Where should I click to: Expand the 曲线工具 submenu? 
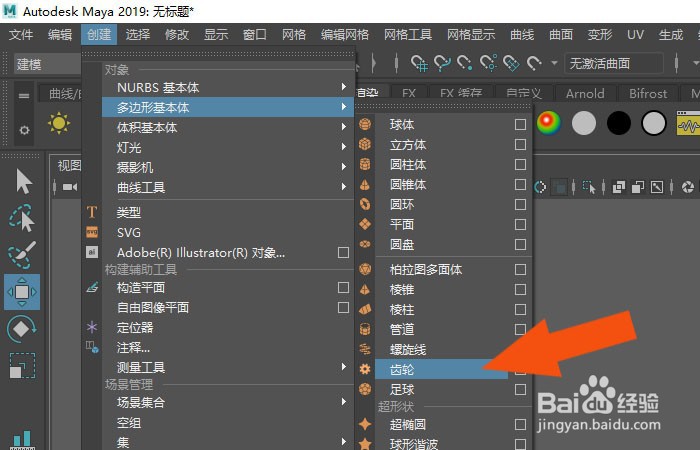coord(228,187)
